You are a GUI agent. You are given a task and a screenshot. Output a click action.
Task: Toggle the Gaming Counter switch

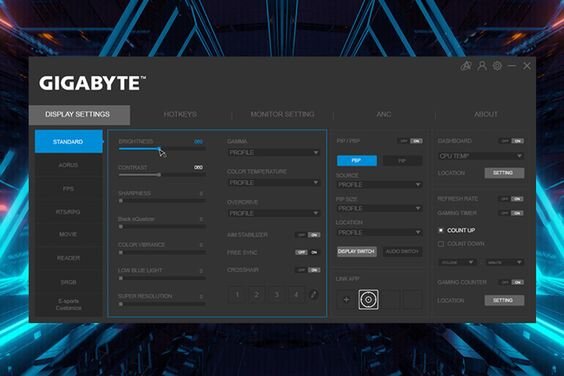point(512,282)
